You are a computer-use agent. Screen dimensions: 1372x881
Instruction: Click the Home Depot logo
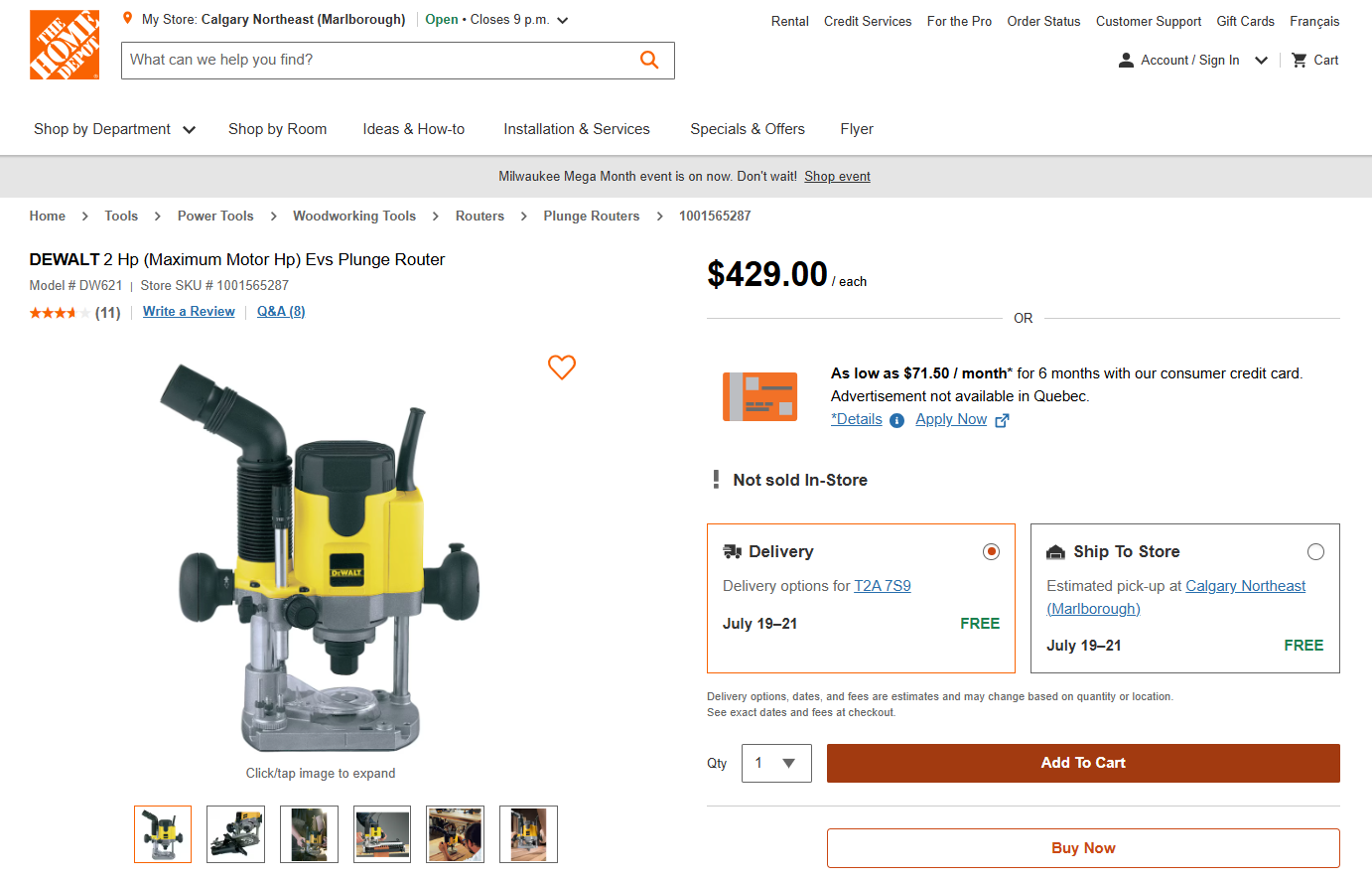click(x=65, y=45)
